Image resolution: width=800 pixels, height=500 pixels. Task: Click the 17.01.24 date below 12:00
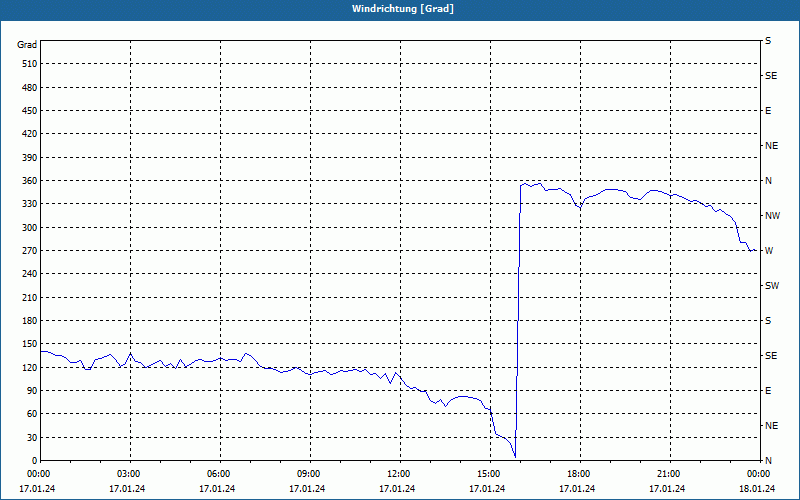(x=397, y=489)
